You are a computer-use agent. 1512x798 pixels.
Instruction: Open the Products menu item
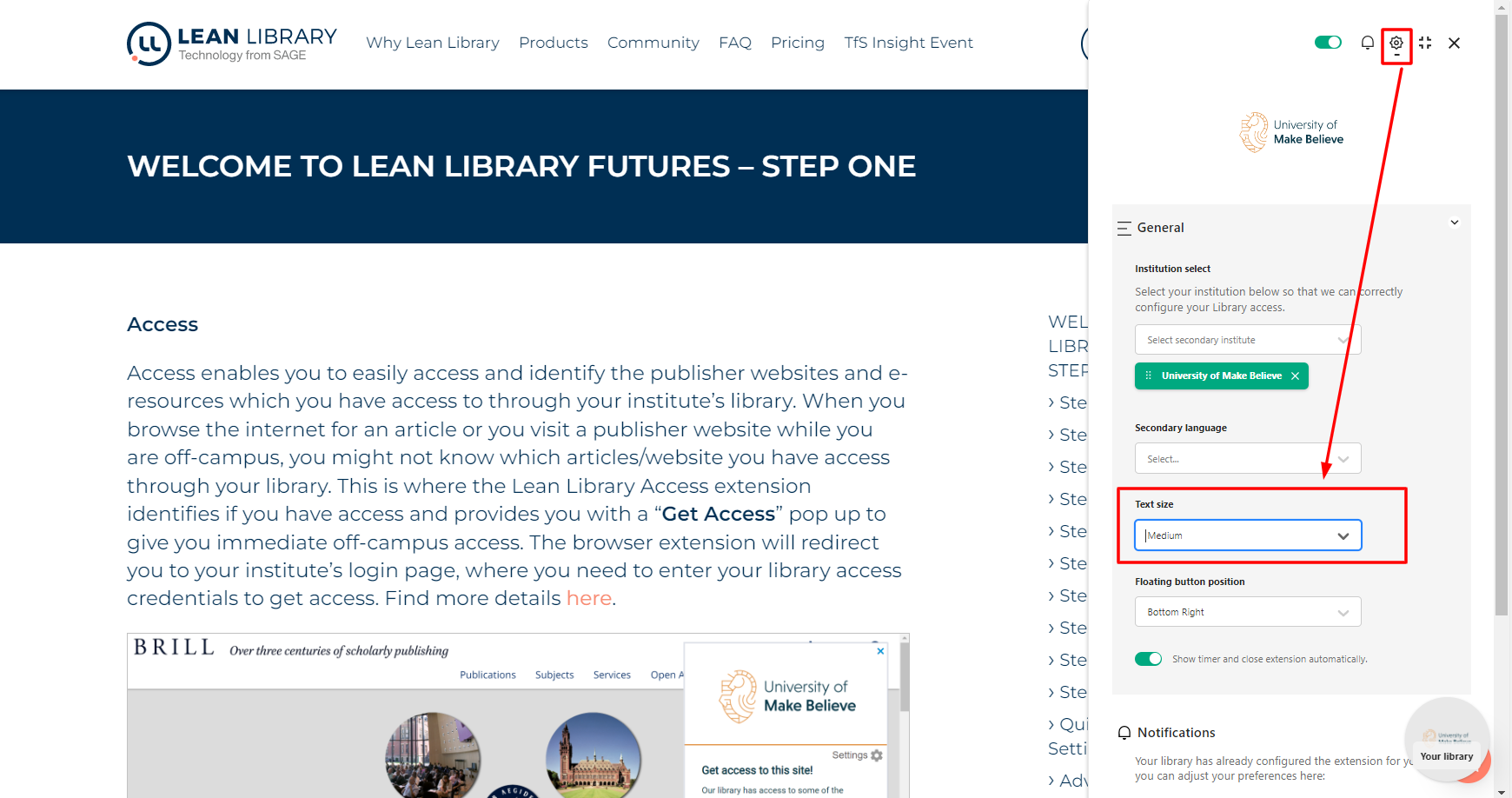(554, 43)
